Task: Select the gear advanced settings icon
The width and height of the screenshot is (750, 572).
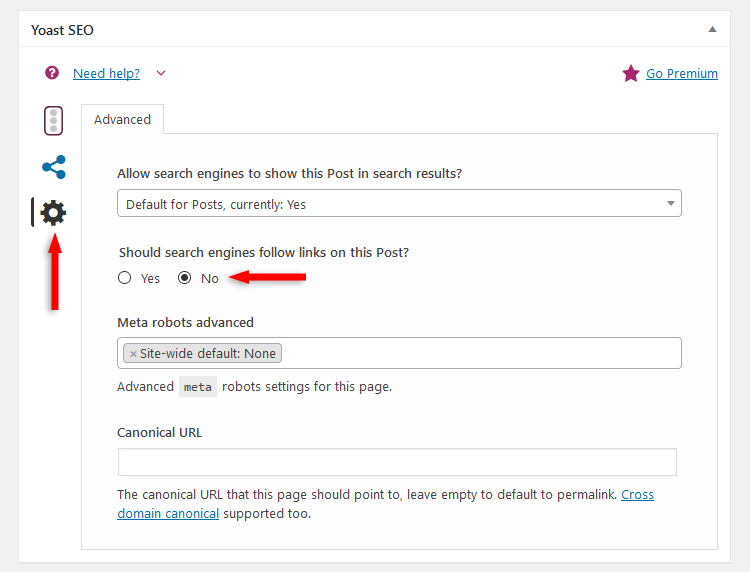Action: (53, 213)
